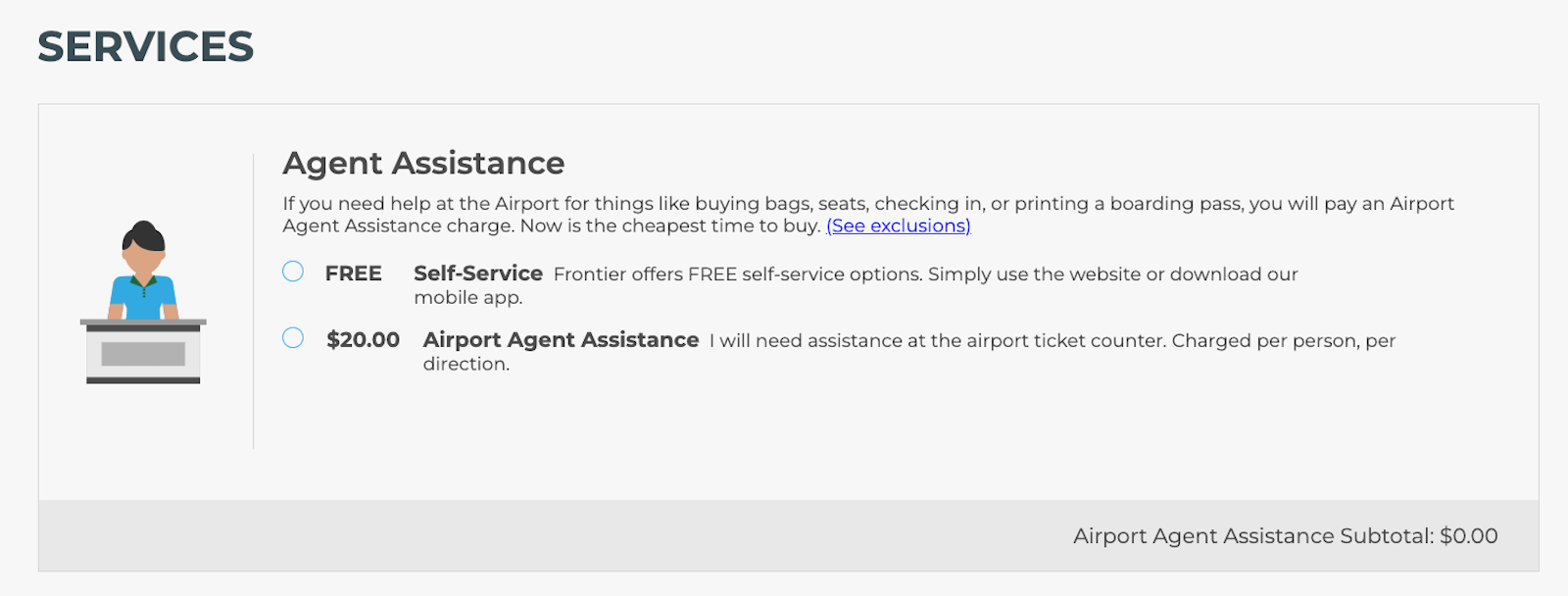Click the intro paragraph about airport help
1568x596 pixels.
[867, 204]
